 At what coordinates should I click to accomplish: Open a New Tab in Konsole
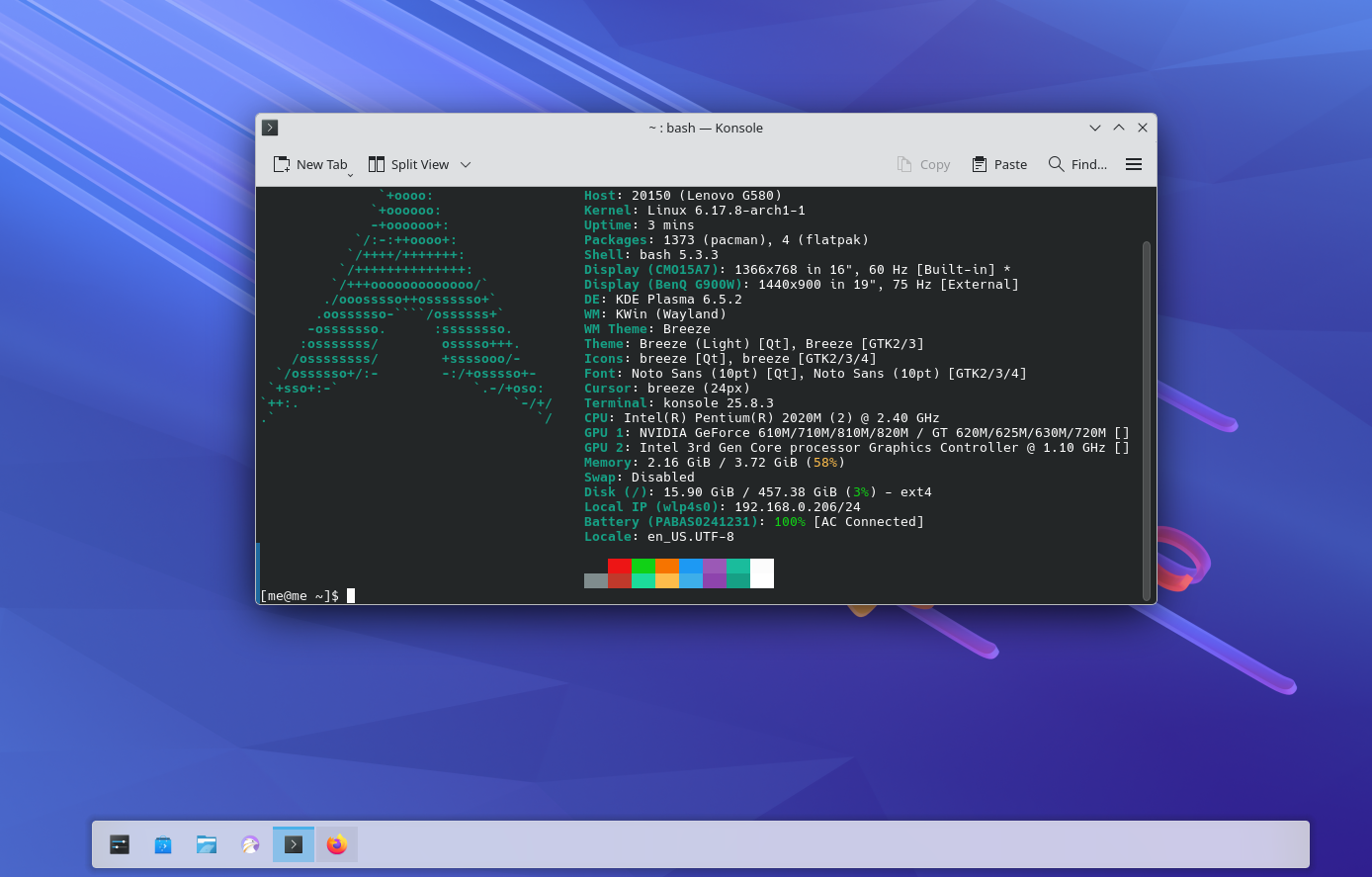click(310, 164)
